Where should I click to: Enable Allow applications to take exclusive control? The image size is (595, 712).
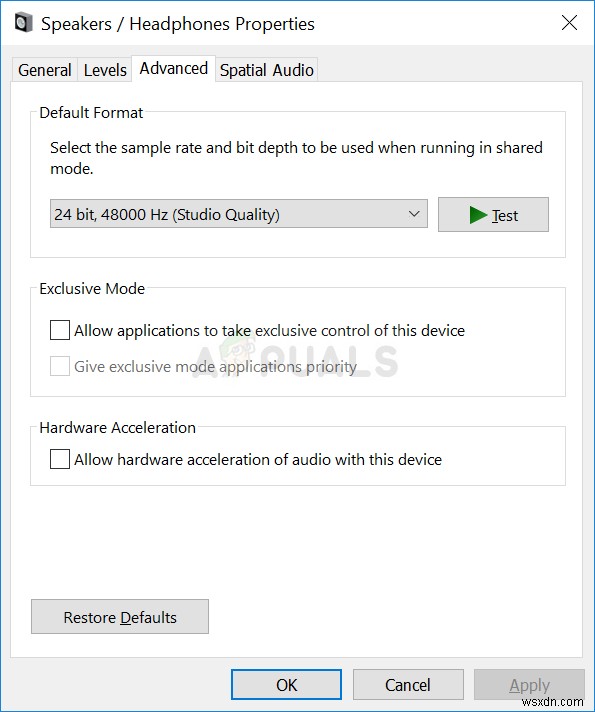(x=60, y=330)
